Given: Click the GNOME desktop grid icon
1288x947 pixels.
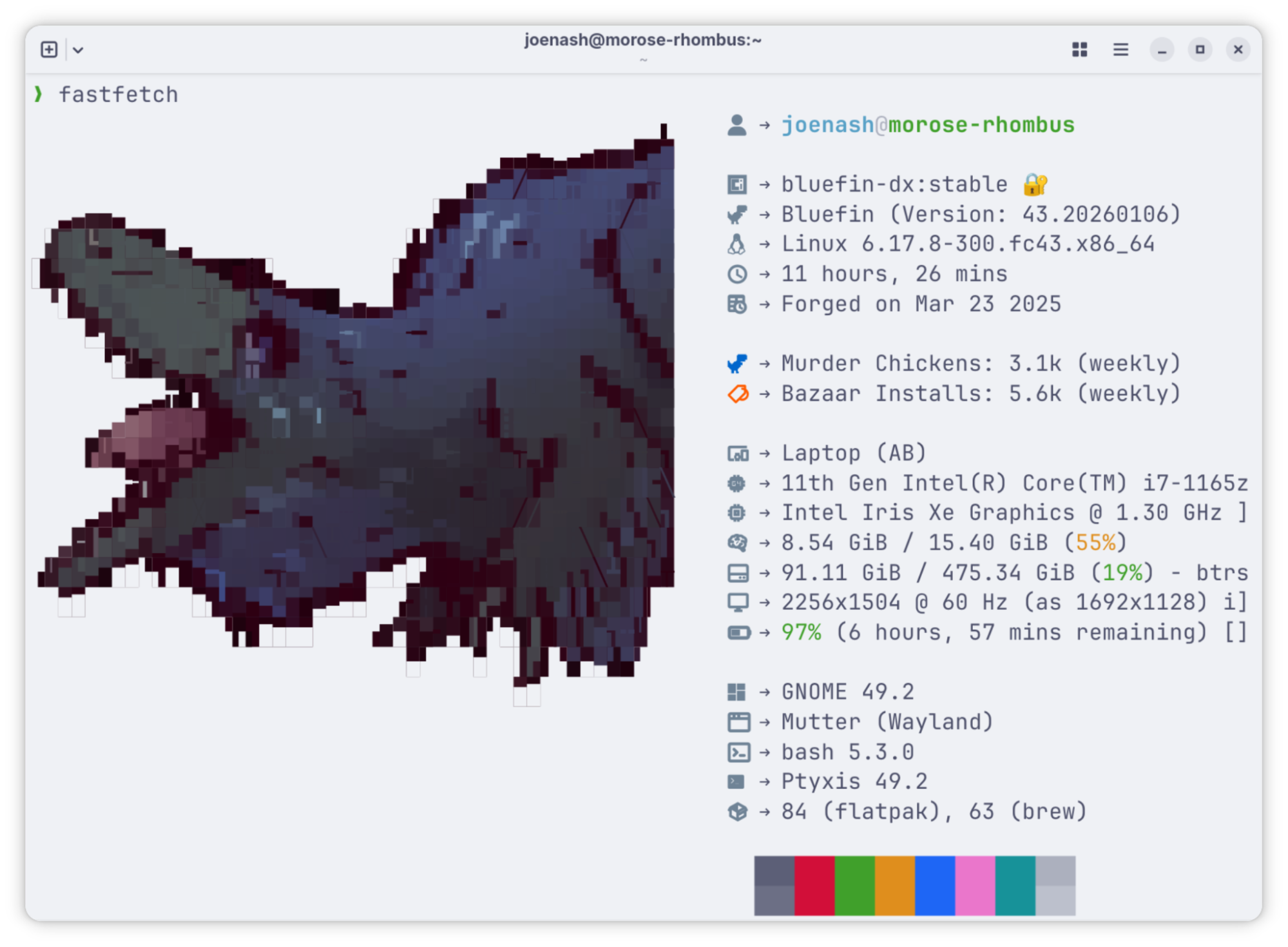Looking at the screenshot, I should click(736, 692).
